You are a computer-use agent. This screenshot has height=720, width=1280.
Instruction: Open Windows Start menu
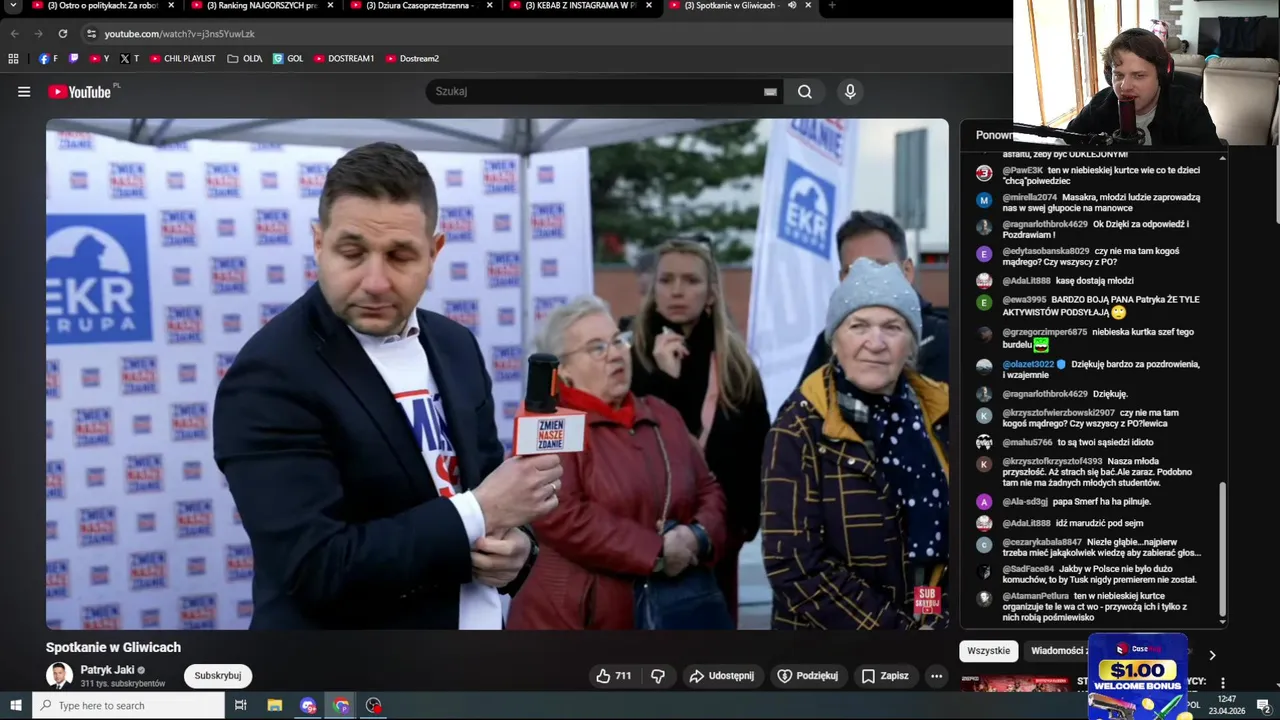[x=15, y=706]
